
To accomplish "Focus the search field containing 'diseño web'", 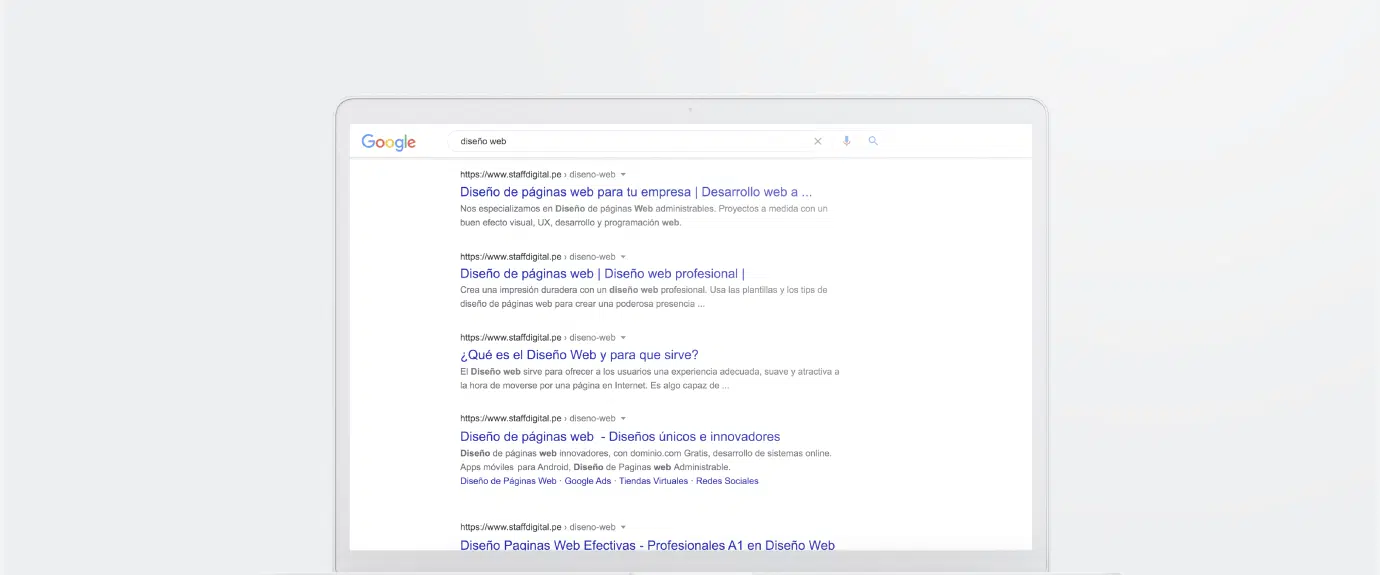I will (630, 142).
